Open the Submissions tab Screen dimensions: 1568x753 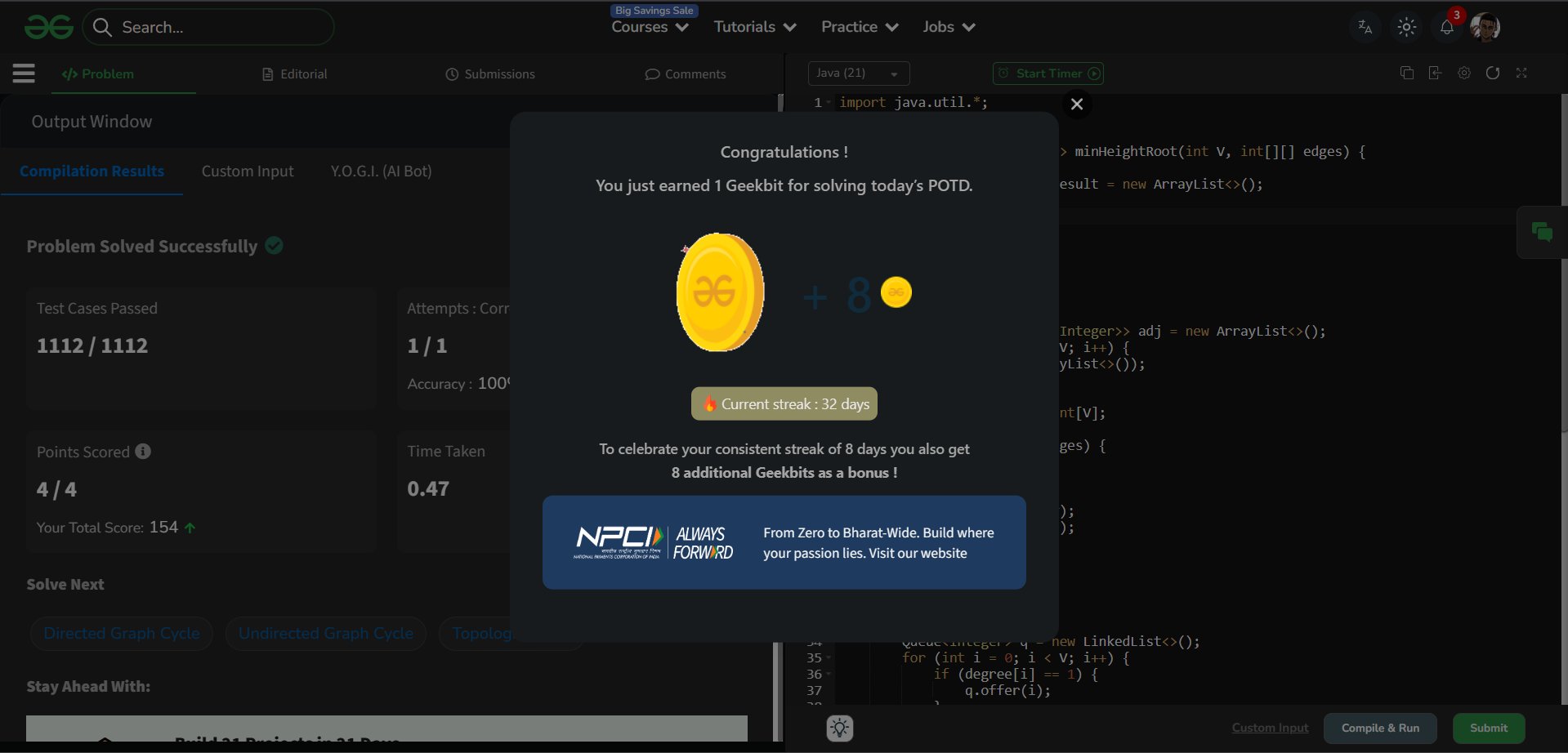coord(490,74)
